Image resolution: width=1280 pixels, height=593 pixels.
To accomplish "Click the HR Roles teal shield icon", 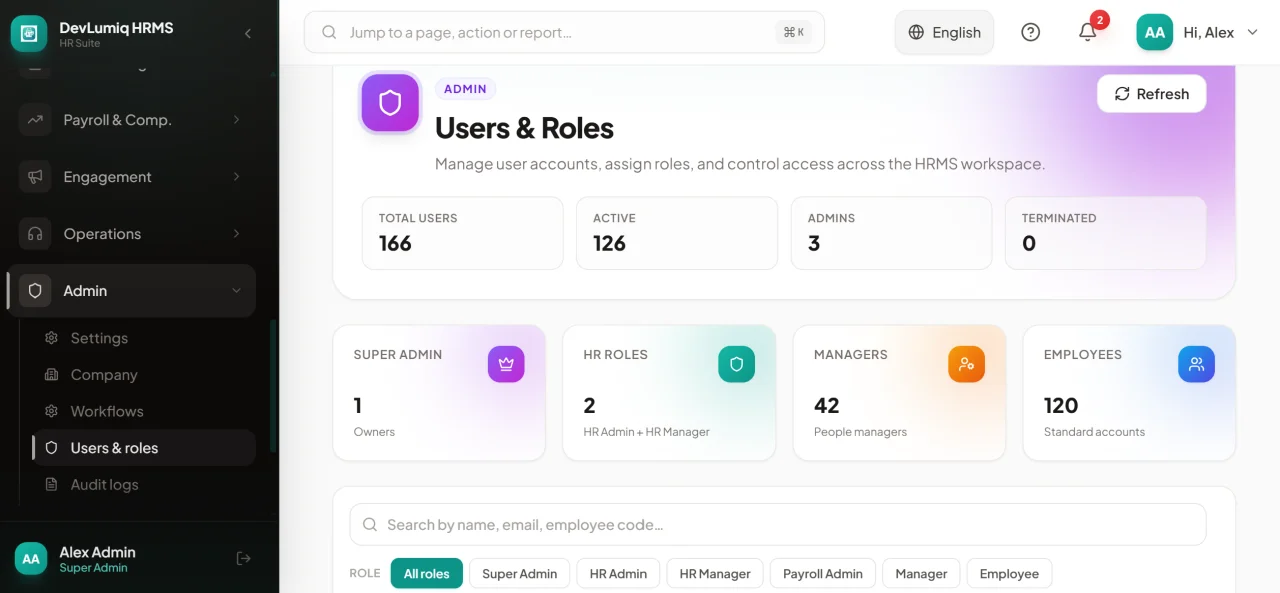I will tap(736, 364).
